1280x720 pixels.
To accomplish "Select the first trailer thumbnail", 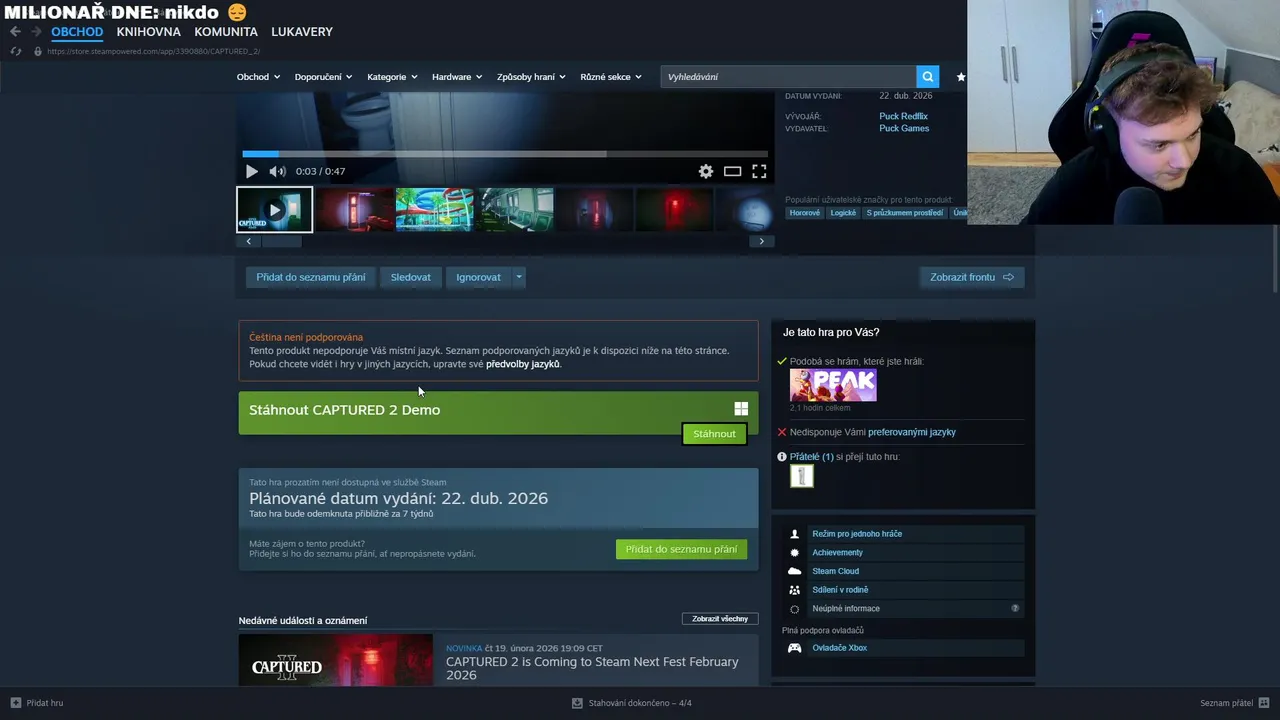I will pos(275,210).
